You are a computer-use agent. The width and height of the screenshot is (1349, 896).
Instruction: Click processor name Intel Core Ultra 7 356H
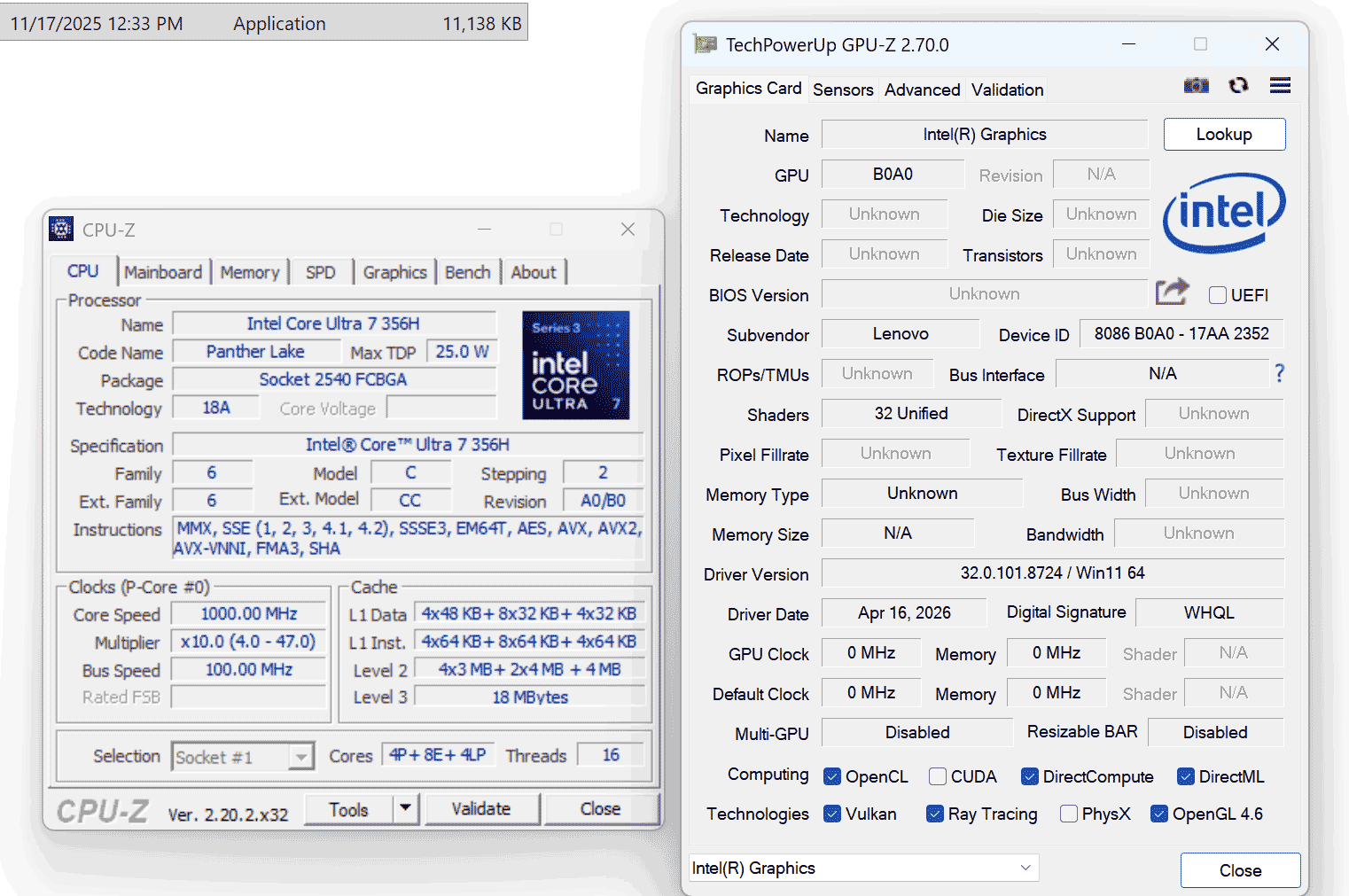[333, 323]
